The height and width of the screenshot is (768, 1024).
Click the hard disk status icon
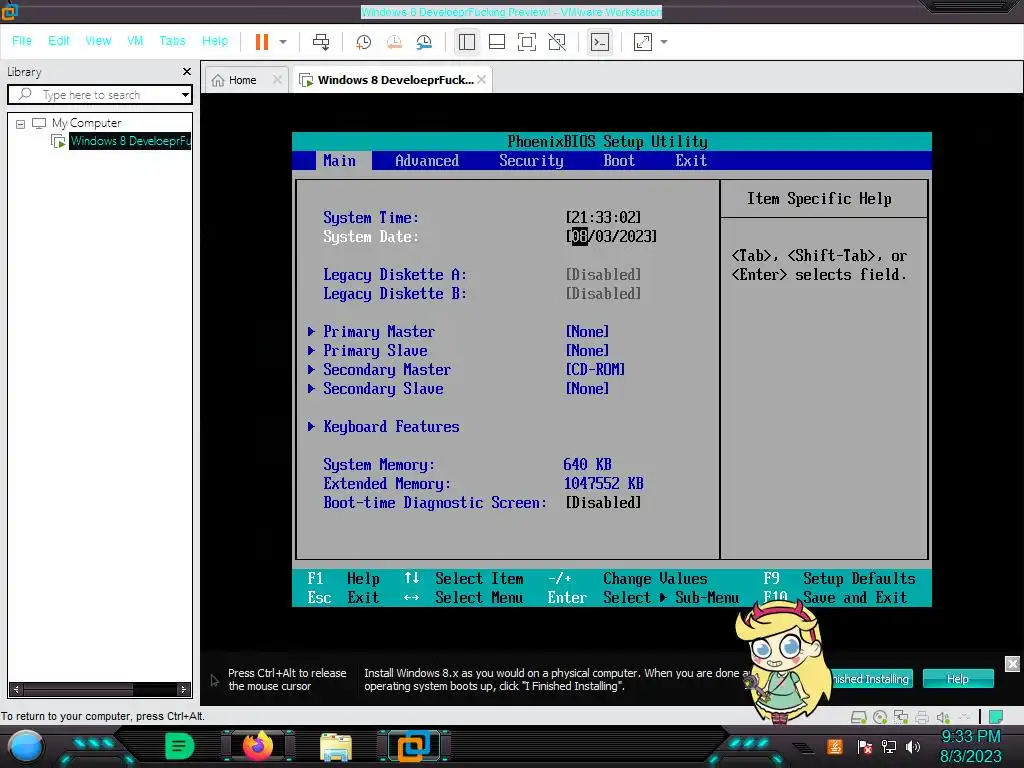tap(859, 718)
